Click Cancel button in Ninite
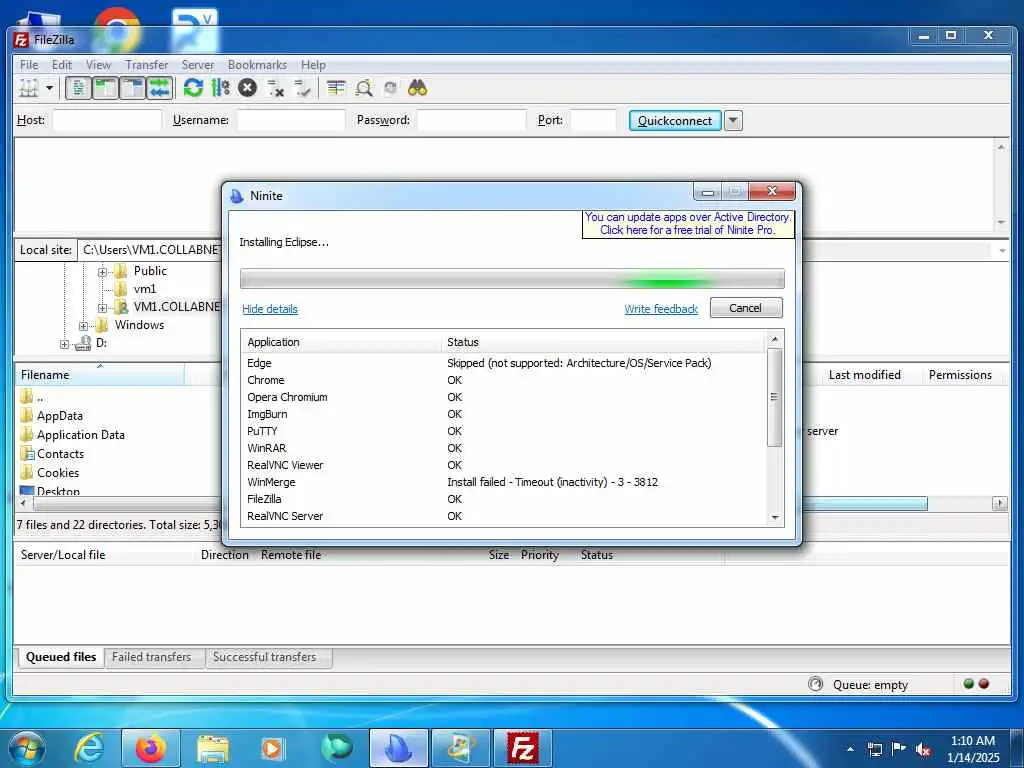The image size is (1024, 768). pos(746,308)
